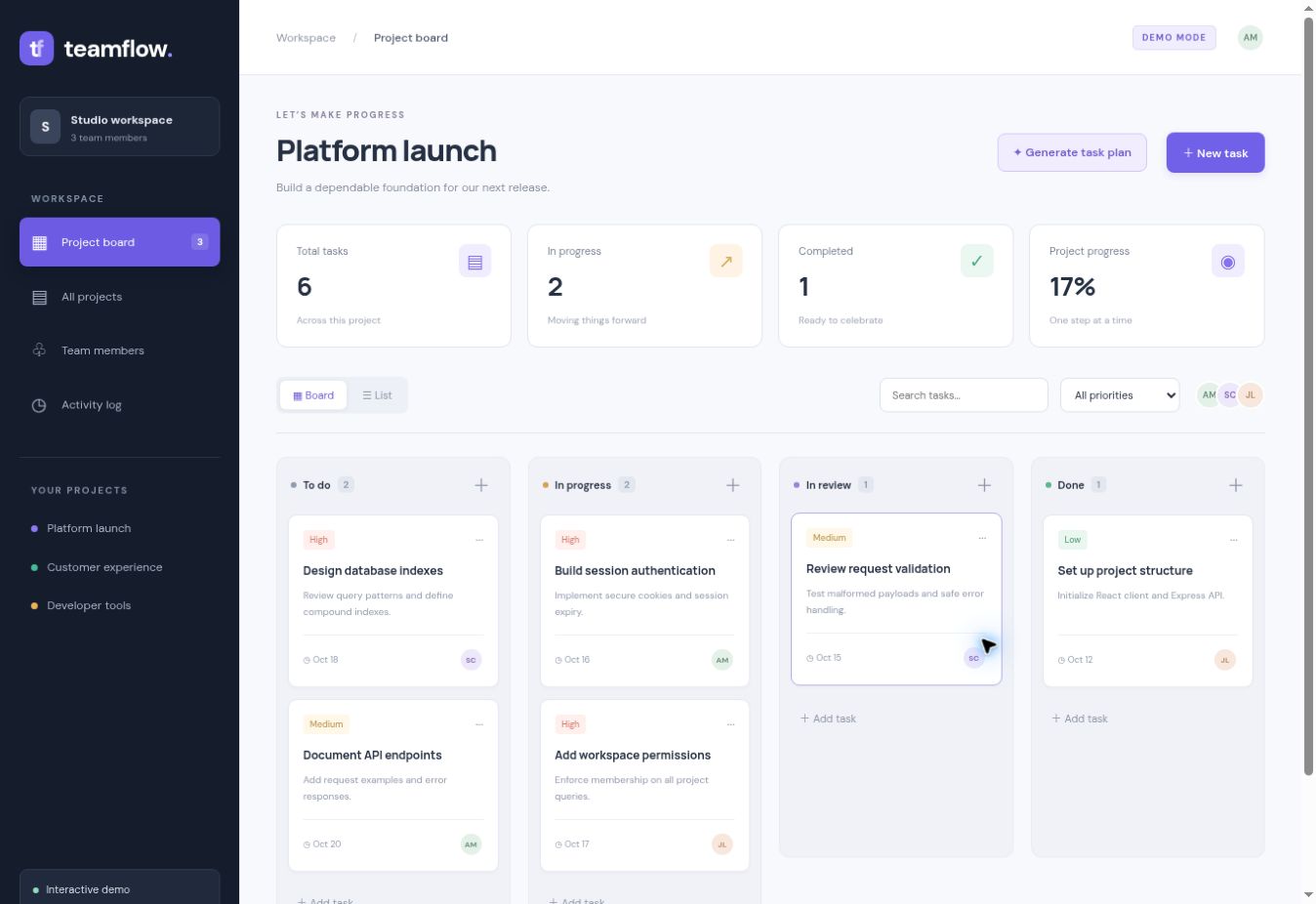Add task via In review plus icon
The height and width of the screenshot is (904, 1316).
click(984, 485)
